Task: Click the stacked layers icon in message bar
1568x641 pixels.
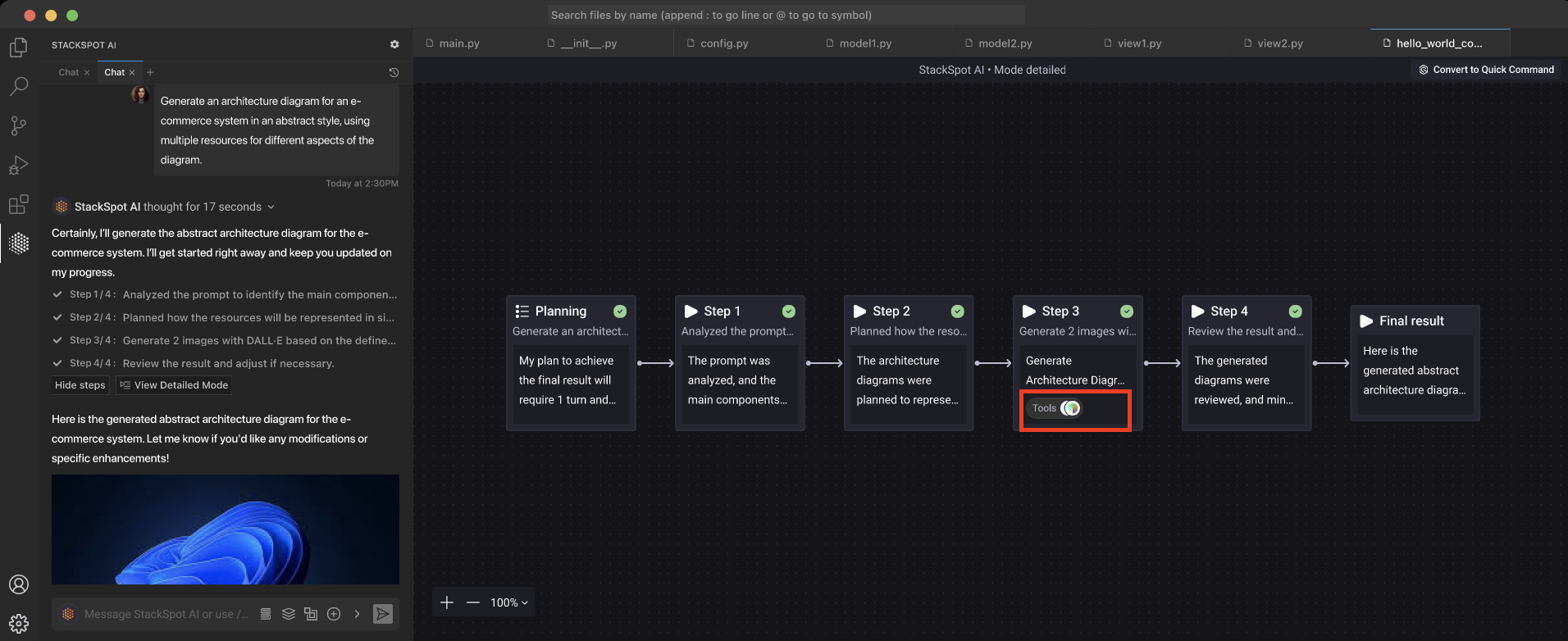Action: (x=288, y=614)
